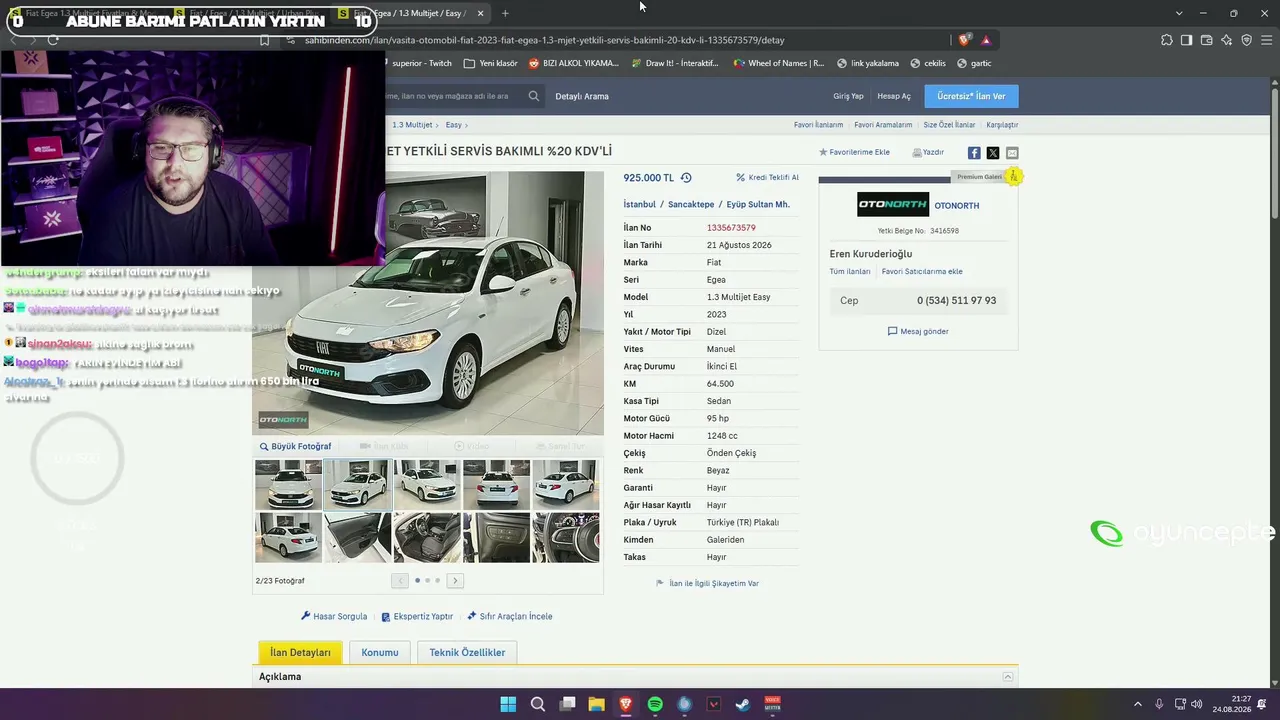Viewport: 1280px width, 720px height.
Task: Open Steam from the taskbar
Action: (x=743, y=704)
